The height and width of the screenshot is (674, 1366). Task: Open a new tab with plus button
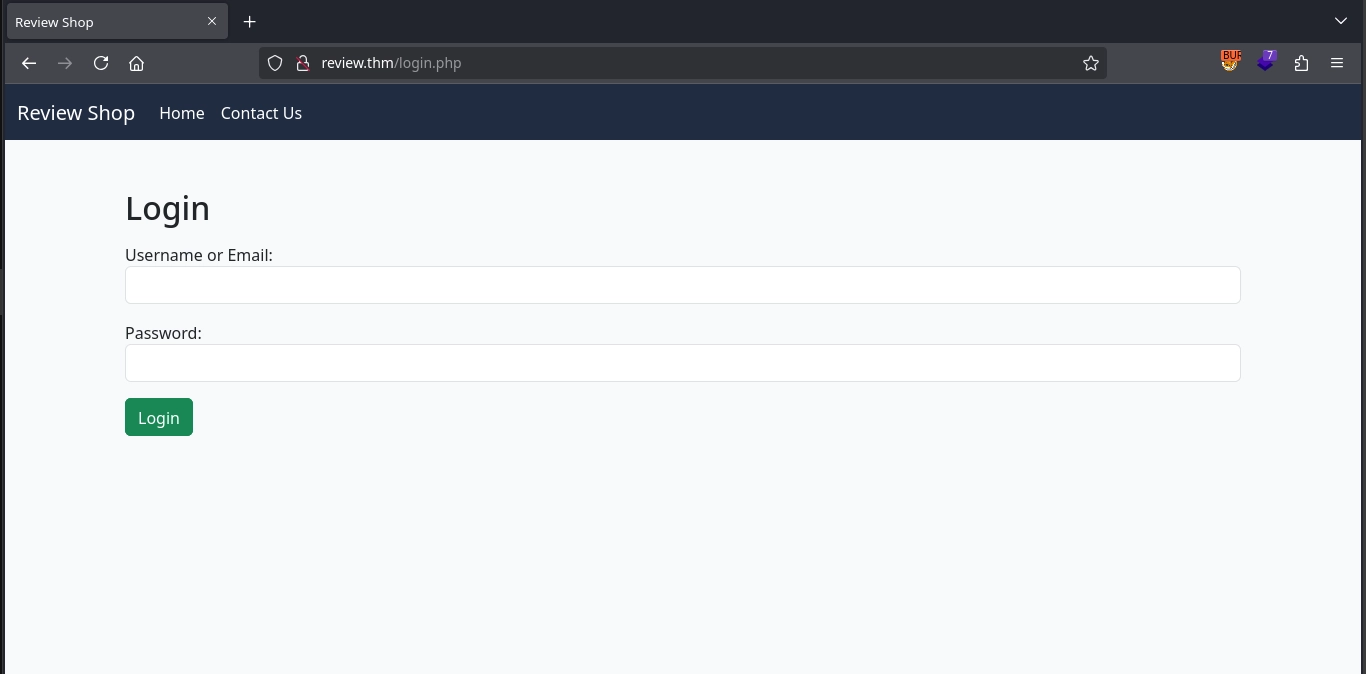[250, 22]
